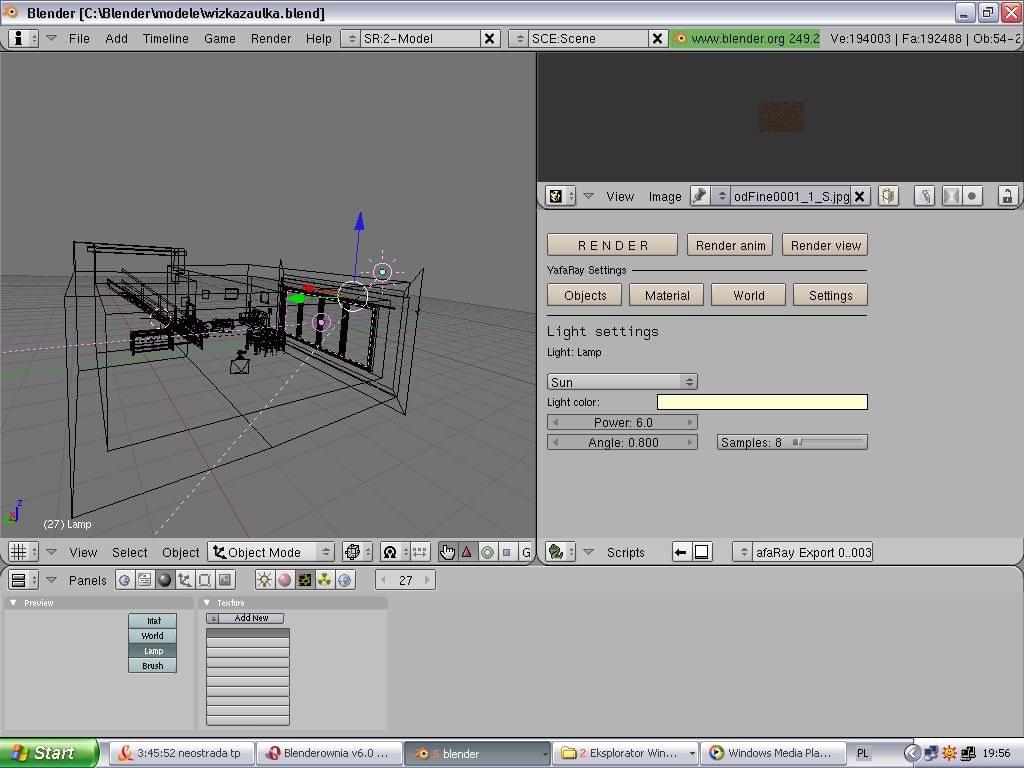Click the RENDER button
This screenshot has width=1024, height=768.
point(612,245)
